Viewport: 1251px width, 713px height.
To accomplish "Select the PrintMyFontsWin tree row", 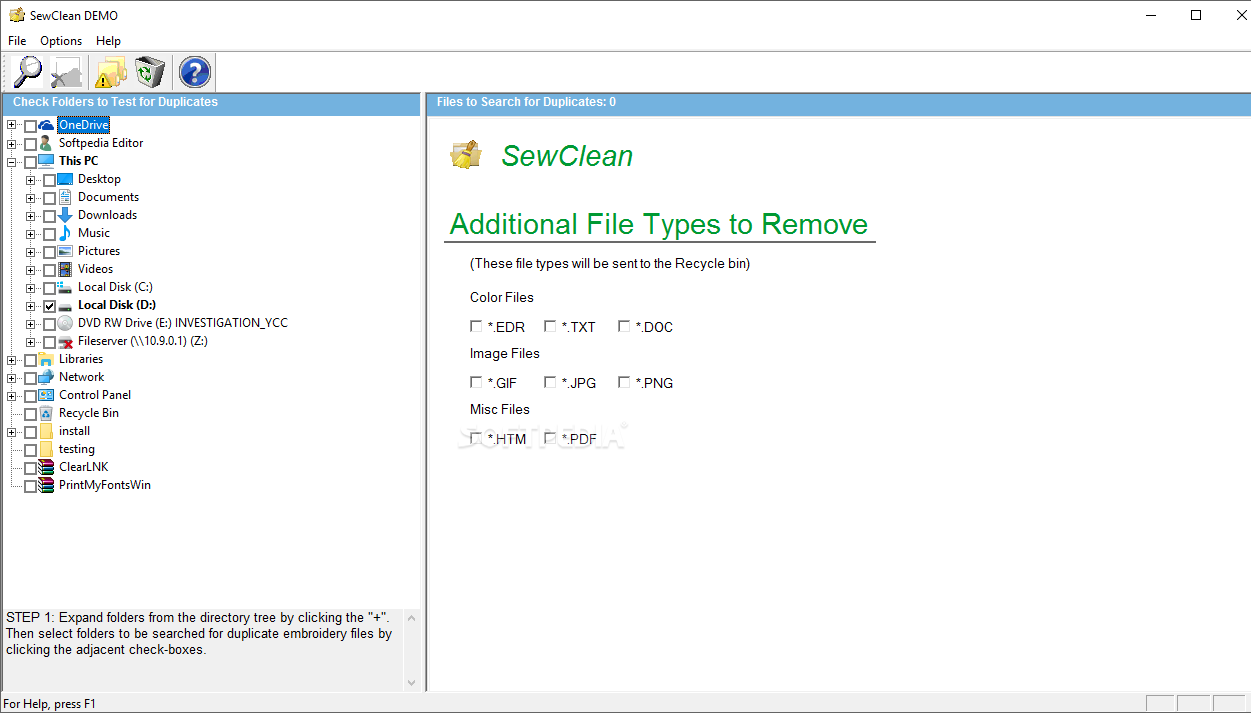I will point(105,485).
